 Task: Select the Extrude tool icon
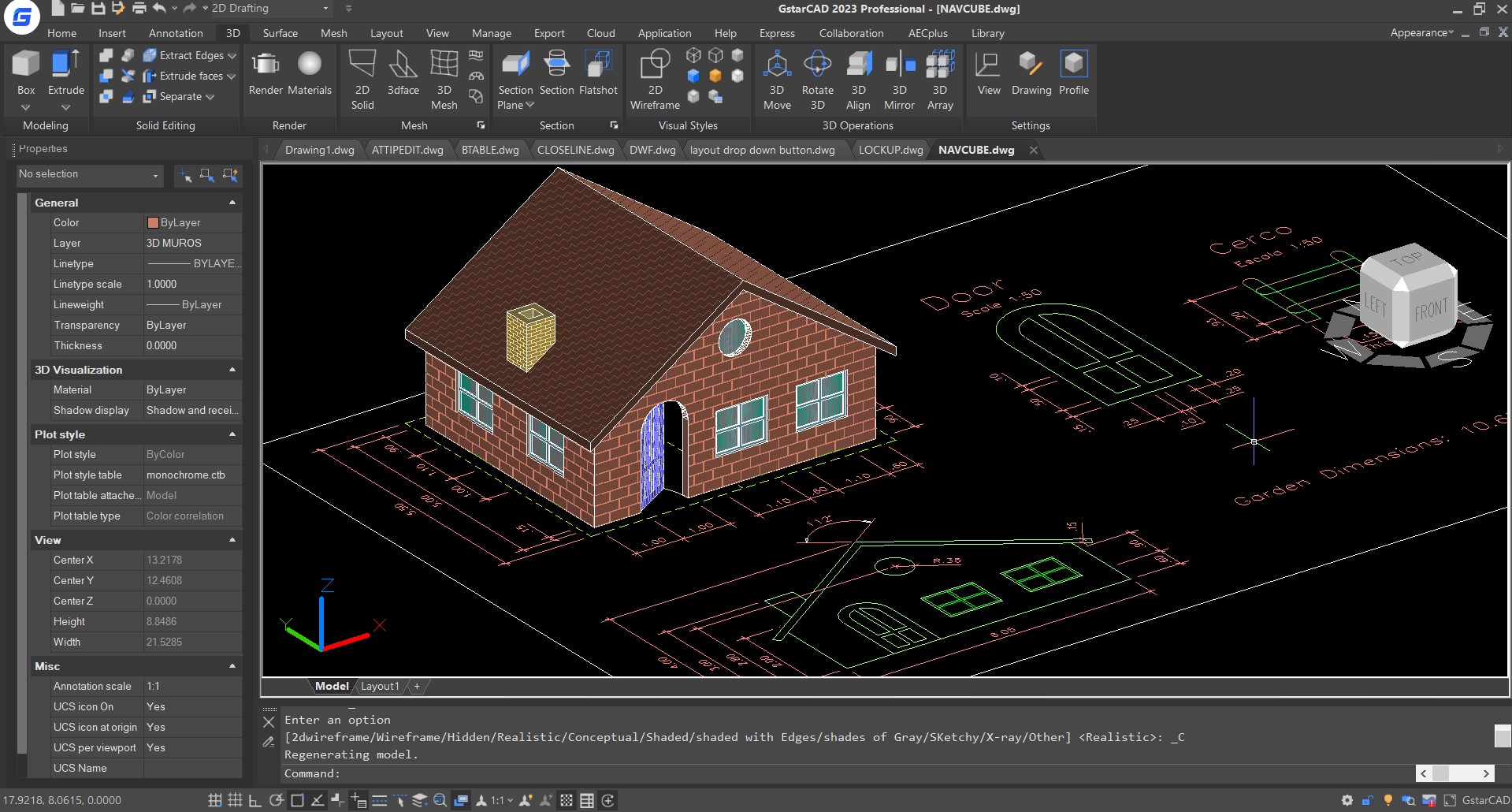(x=65, y=65)
